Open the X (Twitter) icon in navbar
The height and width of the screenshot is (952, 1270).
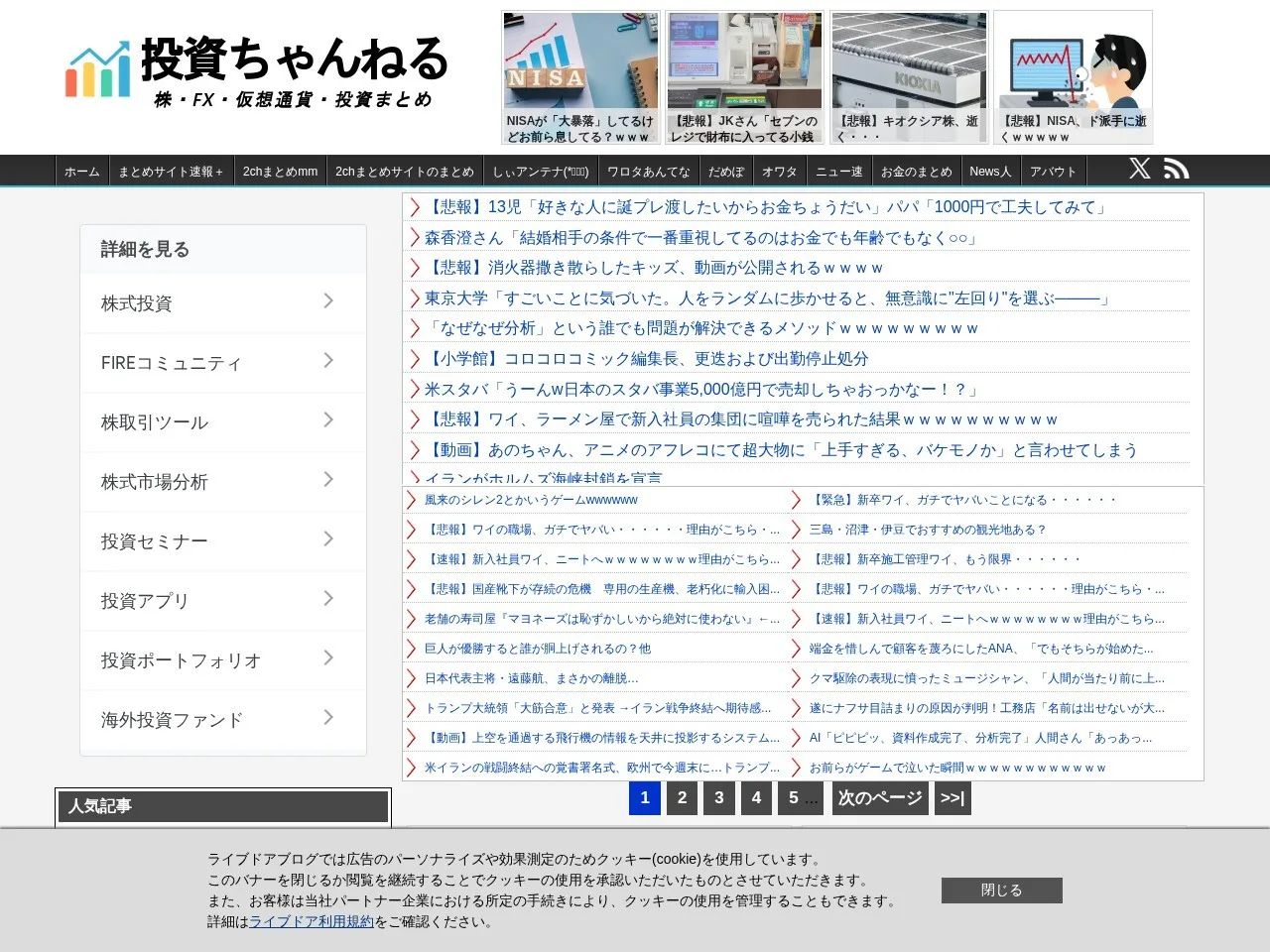[1140, 169]
